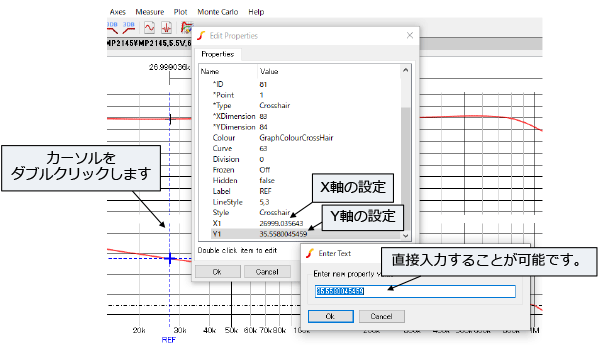Screen dimensions: 600x360
Task: Open the Plot menu
Action: click(x=180, y=12)
